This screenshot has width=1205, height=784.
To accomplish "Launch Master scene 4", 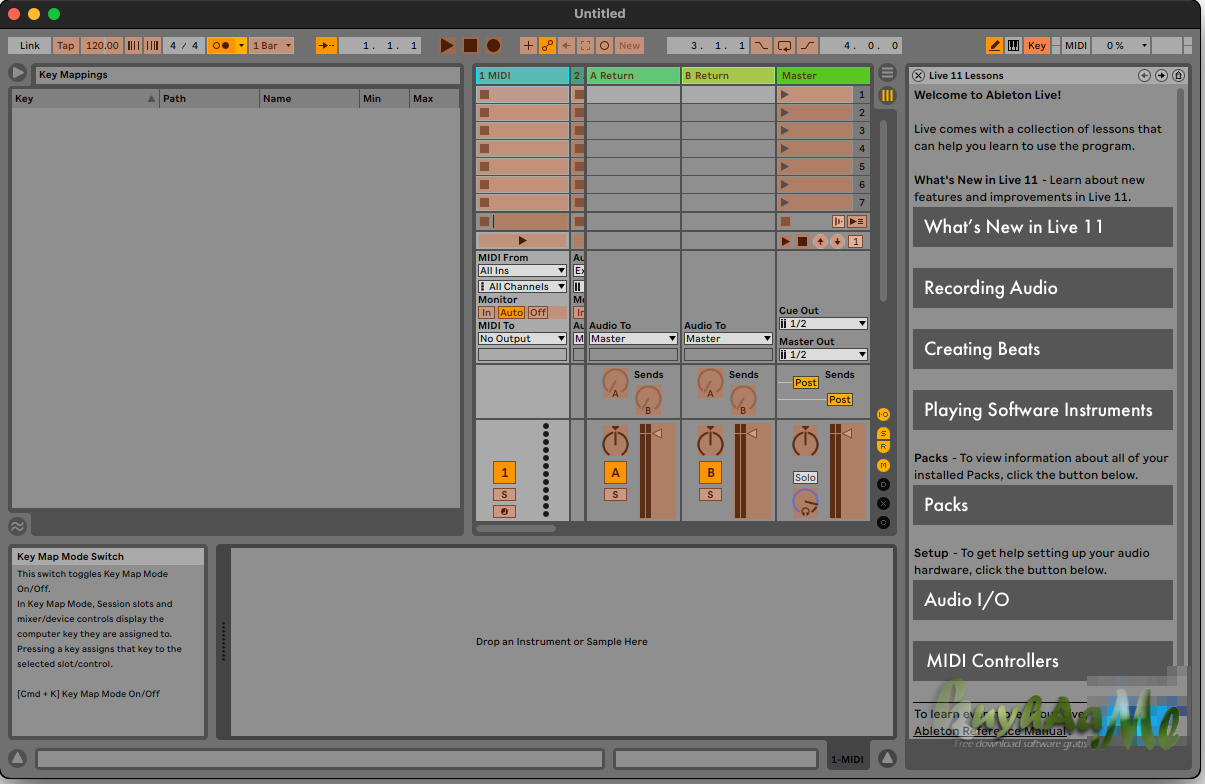I will 785,149.
